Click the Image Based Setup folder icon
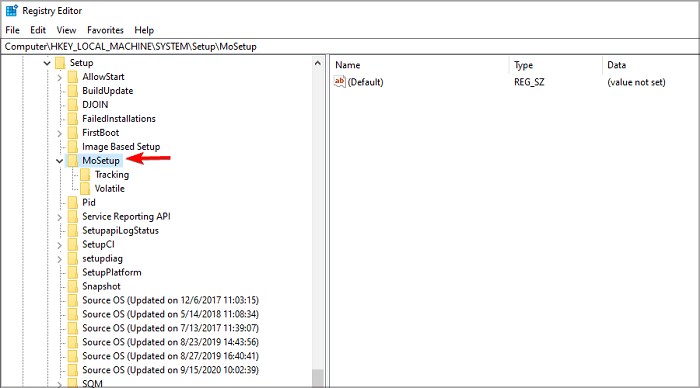700x388 pixels. click(73, 146)
